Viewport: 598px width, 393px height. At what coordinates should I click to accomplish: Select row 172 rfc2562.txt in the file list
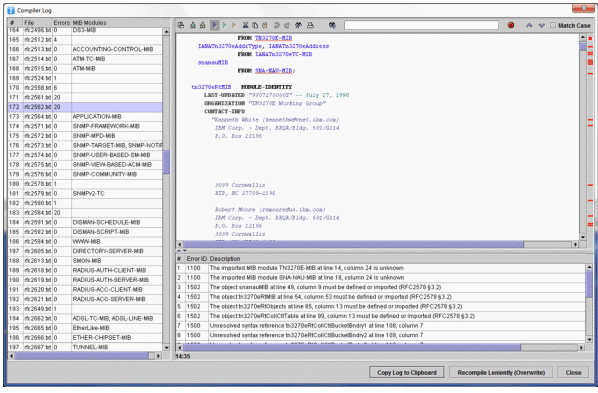pyautogui.click(x=85, y=107)
